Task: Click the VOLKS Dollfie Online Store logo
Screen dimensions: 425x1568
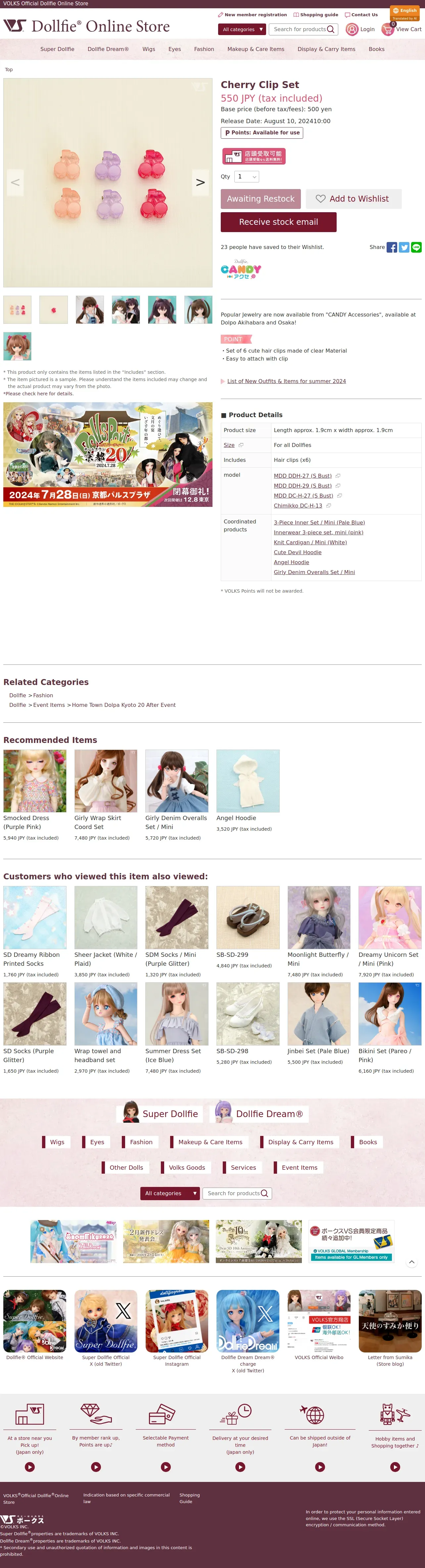Action: (x=86, y=26)
